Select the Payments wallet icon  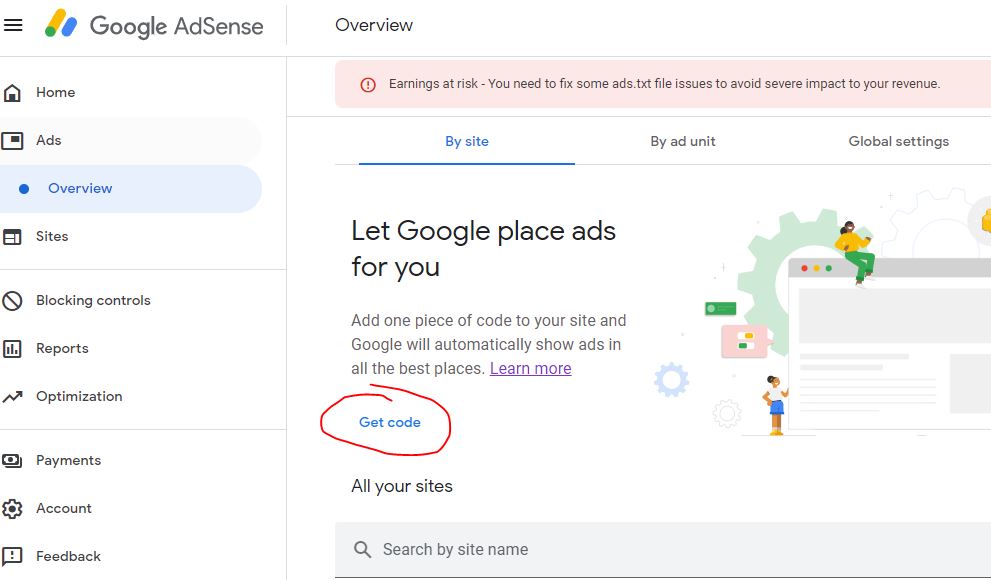[15, 460]
